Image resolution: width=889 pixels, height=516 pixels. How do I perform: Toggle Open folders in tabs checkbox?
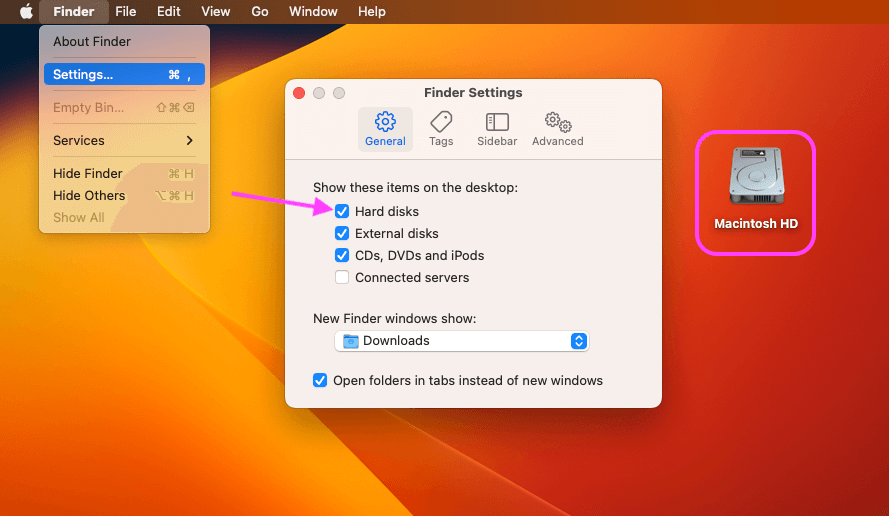coord(320,380)
